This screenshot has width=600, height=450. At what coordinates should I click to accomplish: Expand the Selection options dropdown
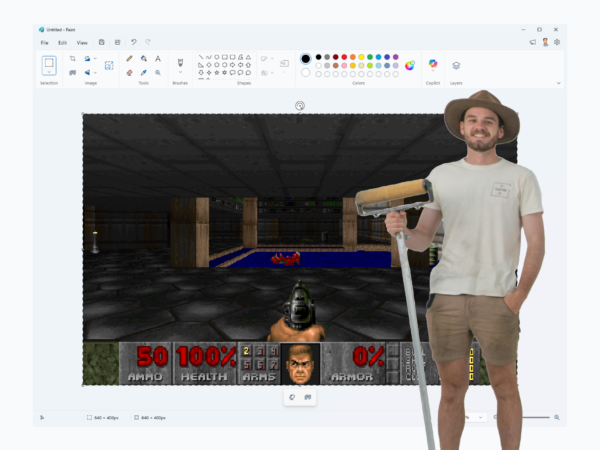49,72
